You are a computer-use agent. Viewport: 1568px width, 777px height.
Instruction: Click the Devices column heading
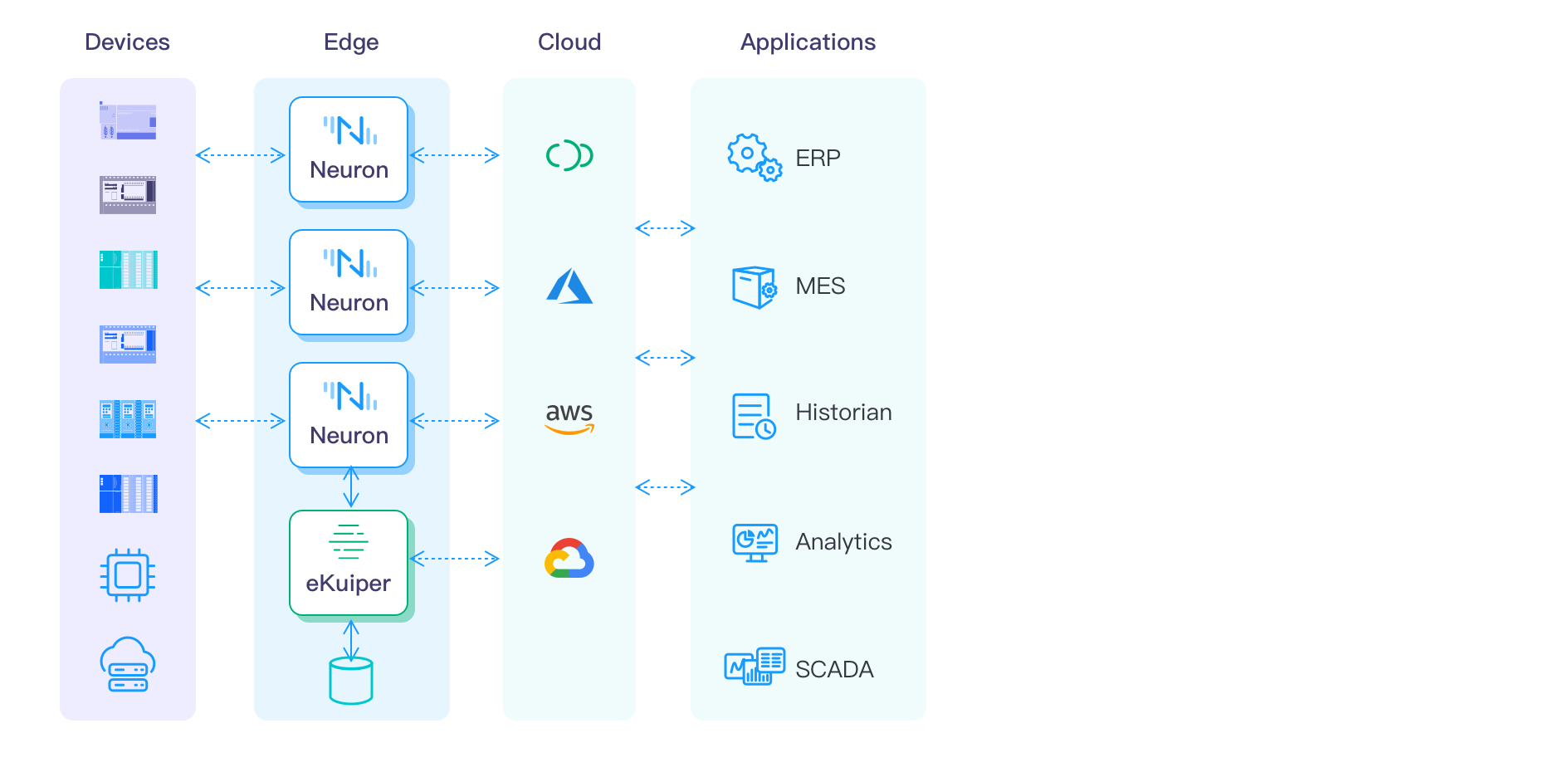(127, 42)
